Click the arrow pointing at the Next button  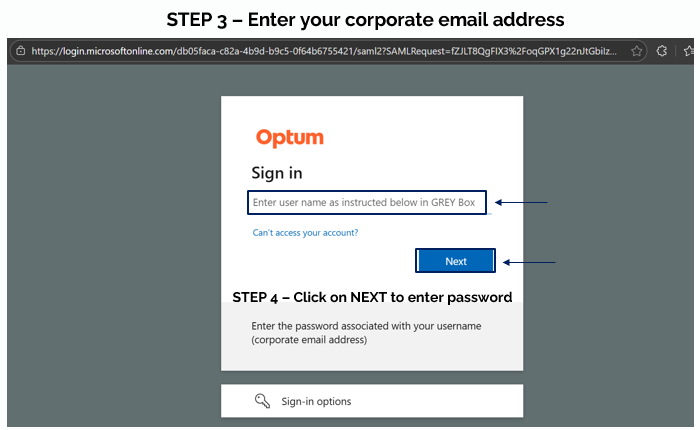(x=529, y=262)
